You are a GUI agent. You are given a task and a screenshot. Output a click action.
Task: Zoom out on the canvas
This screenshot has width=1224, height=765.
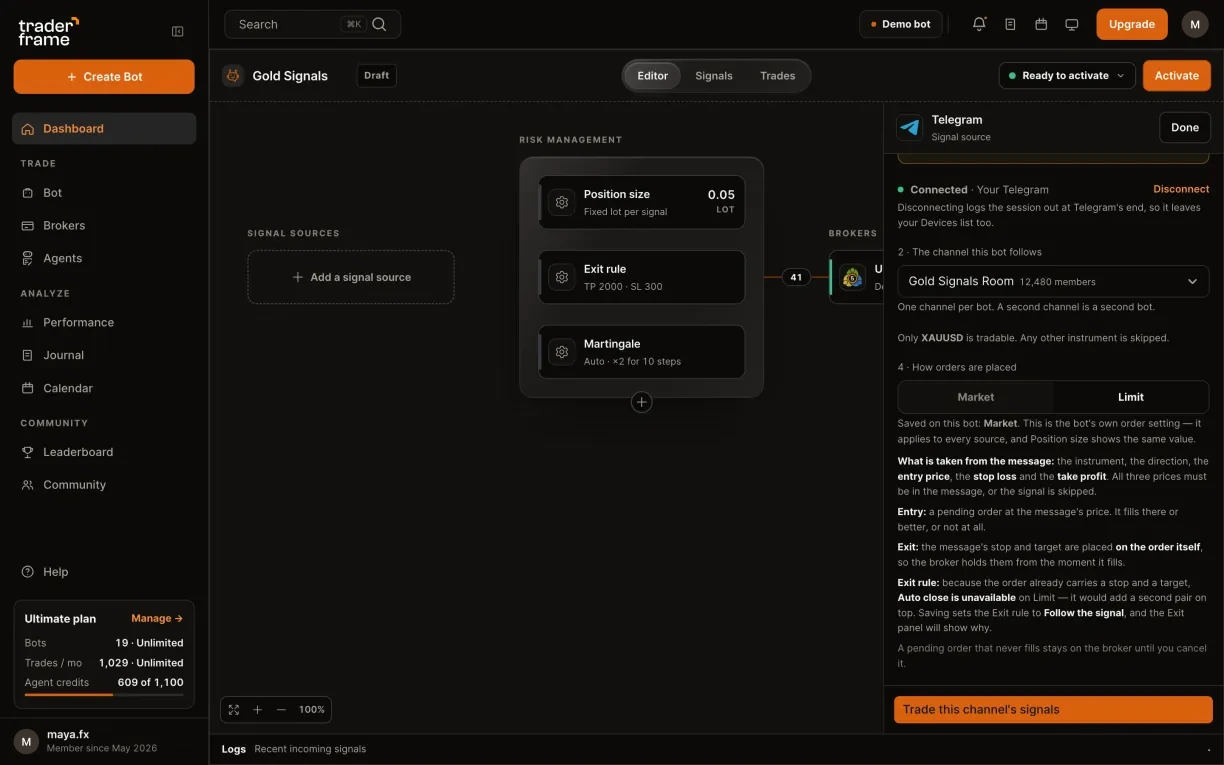point(281,710)
